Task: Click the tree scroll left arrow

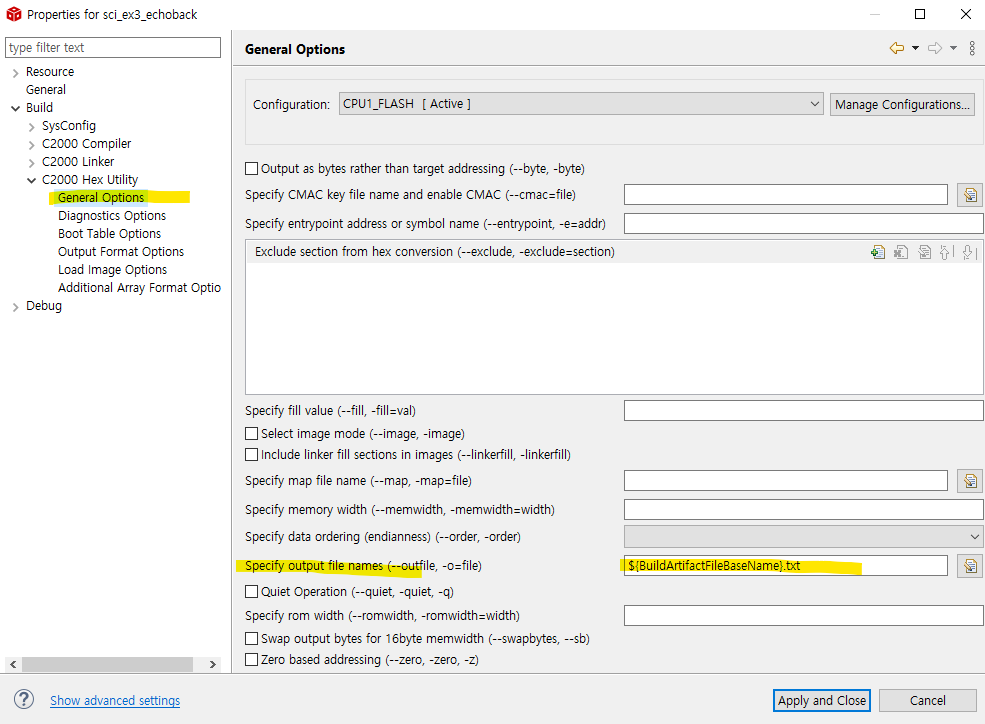Action: pyautogui.click(x=13, y=664)
